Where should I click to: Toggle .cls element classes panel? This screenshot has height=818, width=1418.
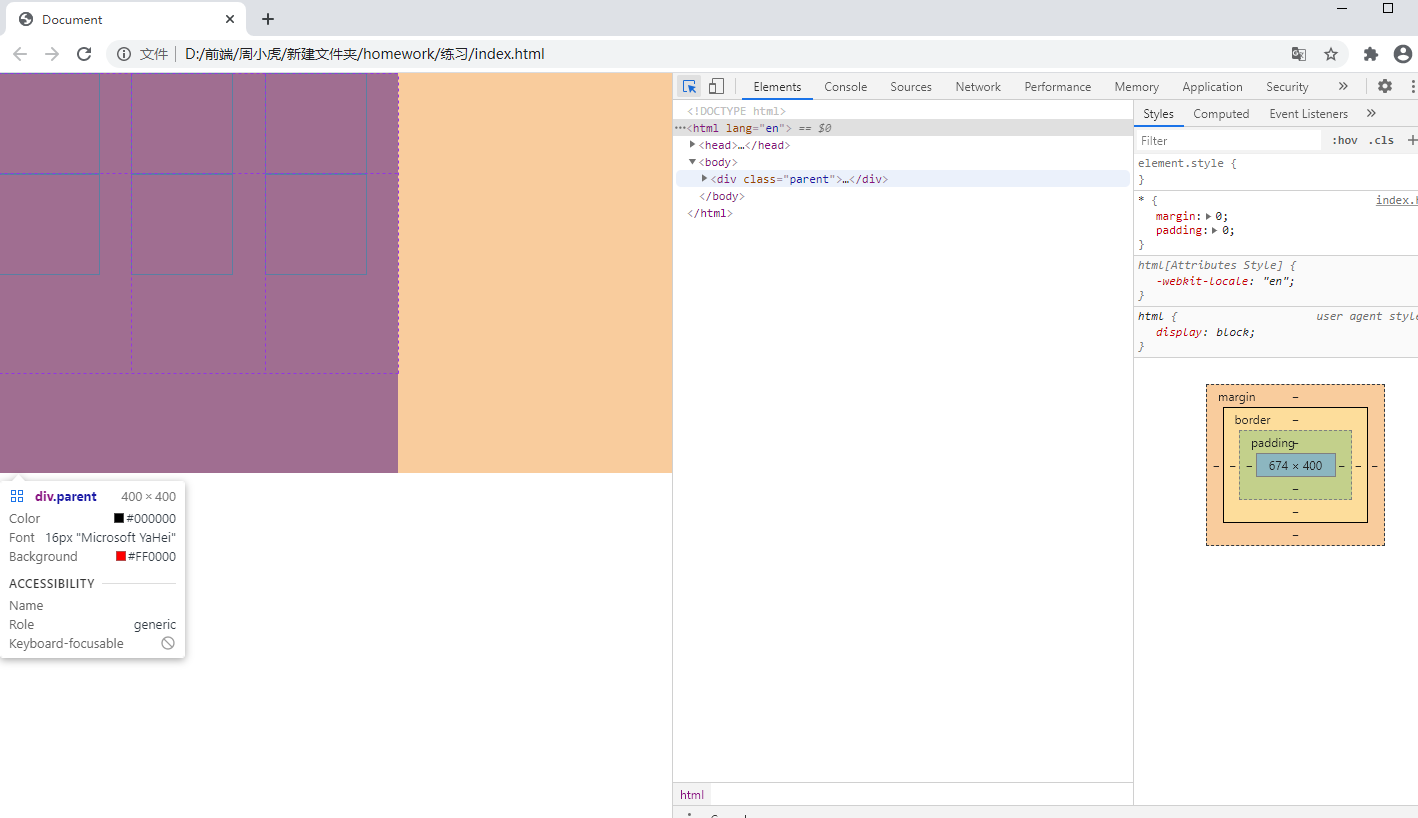1381,140
